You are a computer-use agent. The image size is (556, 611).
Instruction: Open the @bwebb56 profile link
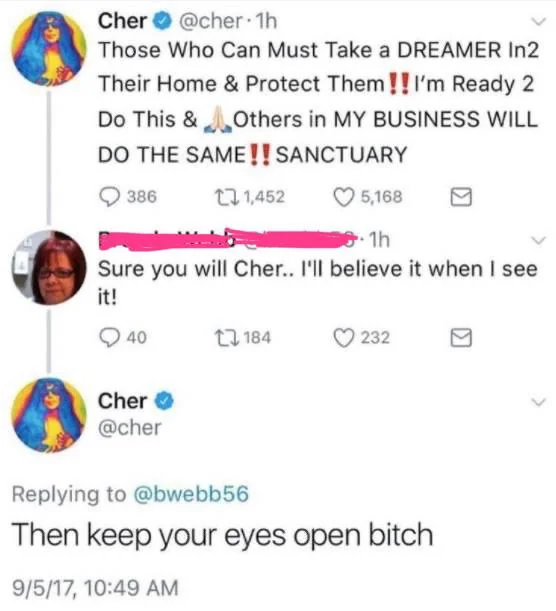click(191, 494)
